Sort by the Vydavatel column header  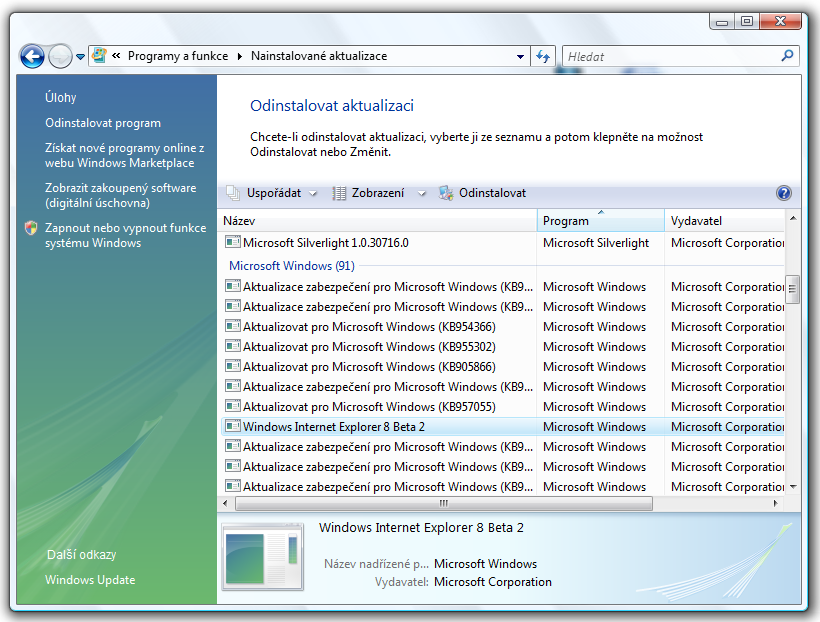pos(724,221)
